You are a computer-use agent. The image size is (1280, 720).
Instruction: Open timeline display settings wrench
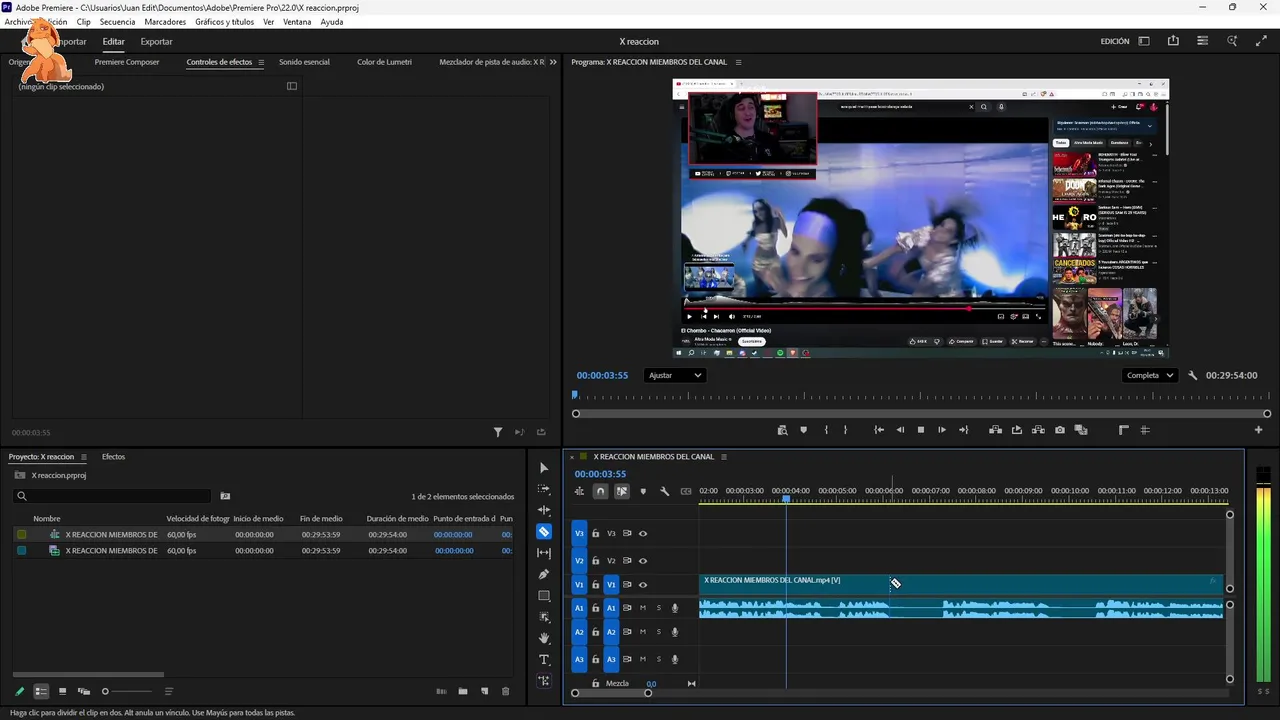click(664, 491)
